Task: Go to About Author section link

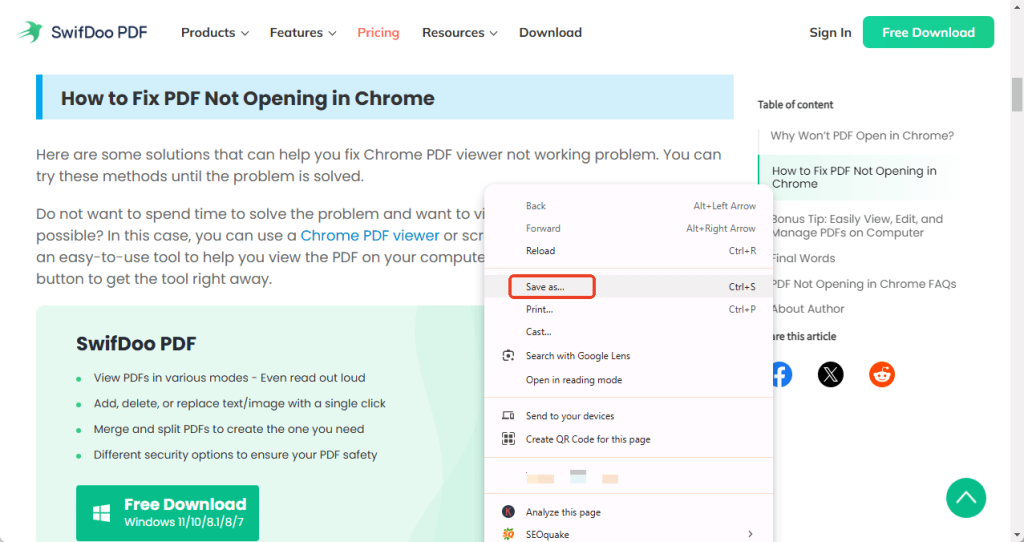Action: pyautogui.click(x=808, y=309)
